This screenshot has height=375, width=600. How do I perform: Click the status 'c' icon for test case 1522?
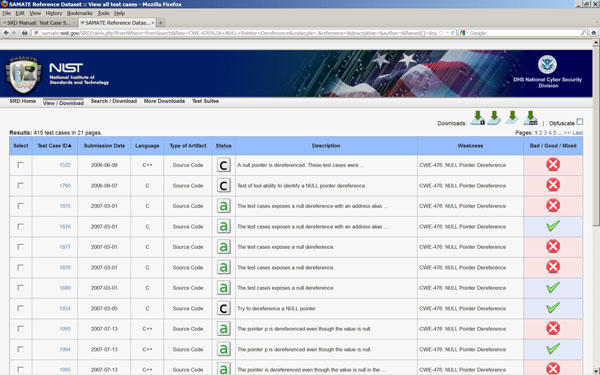click(224, 165)
